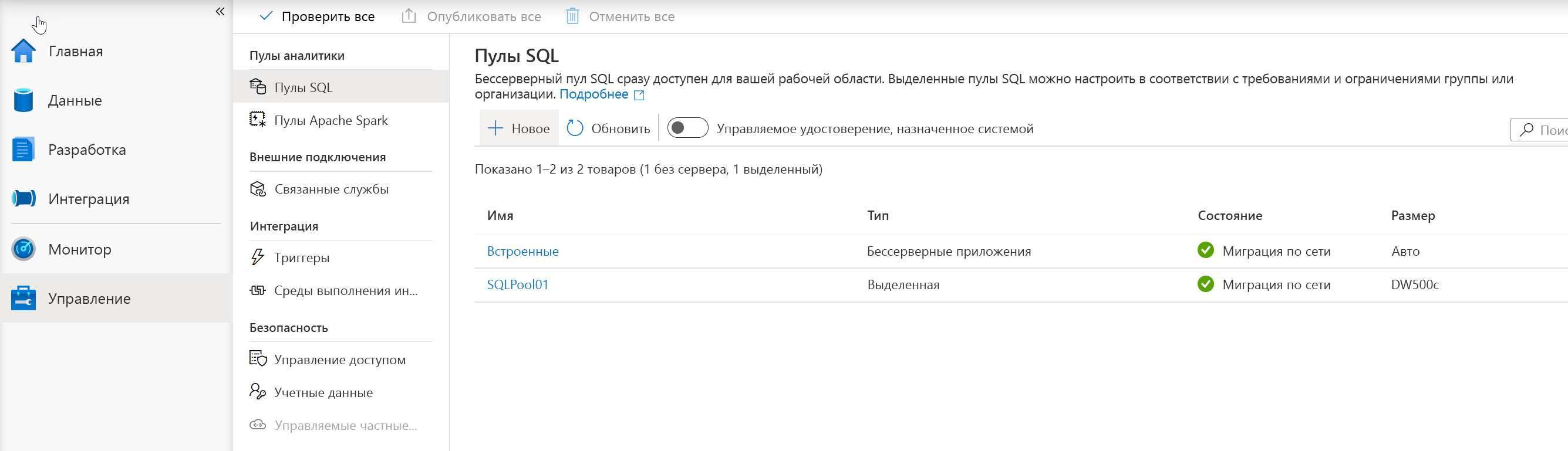
Task: Click the Среды выполнения интеграции icon
Action: (258, 290)
